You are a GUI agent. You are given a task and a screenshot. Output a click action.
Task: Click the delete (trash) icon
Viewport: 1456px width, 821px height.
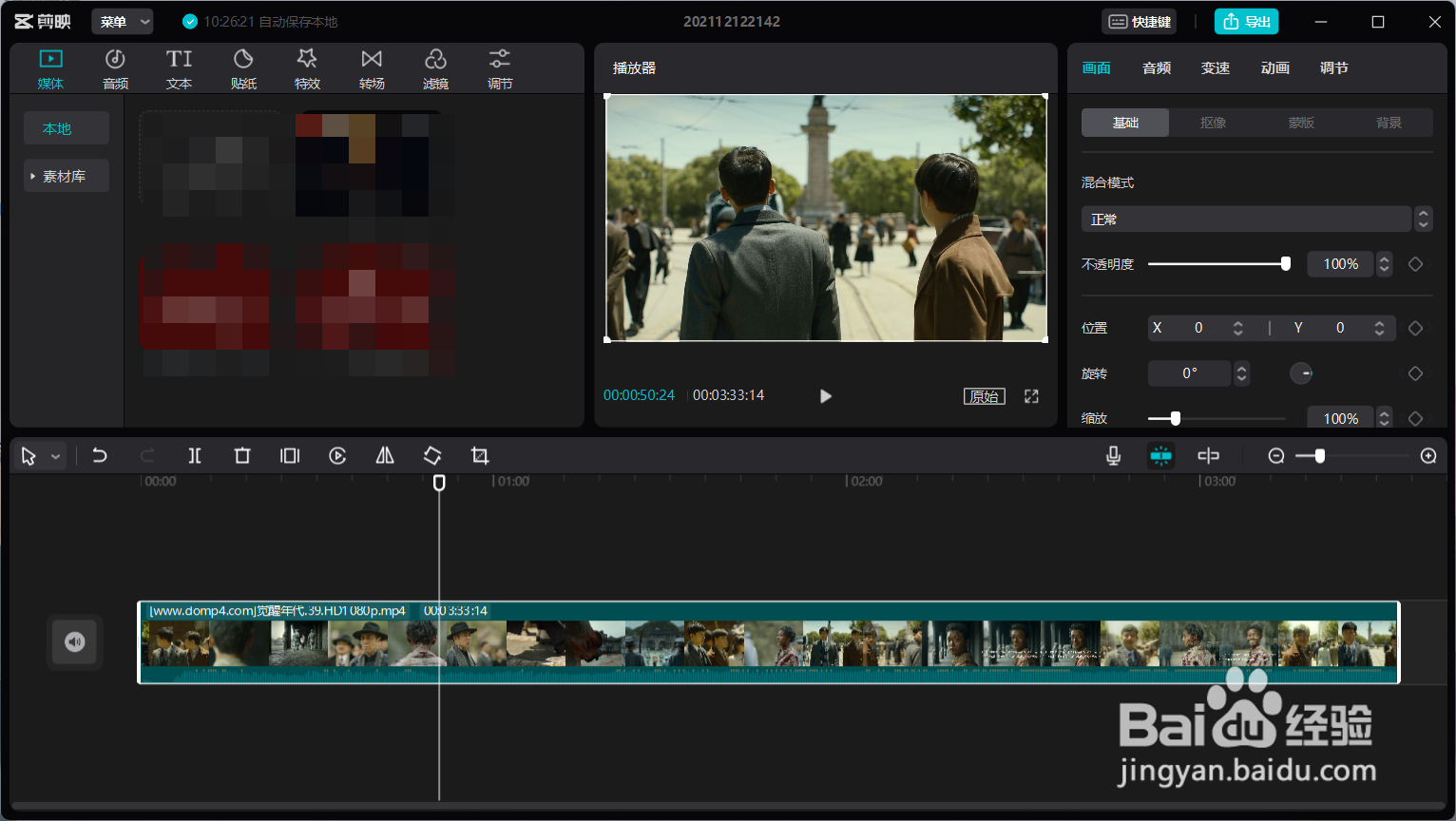242,456
